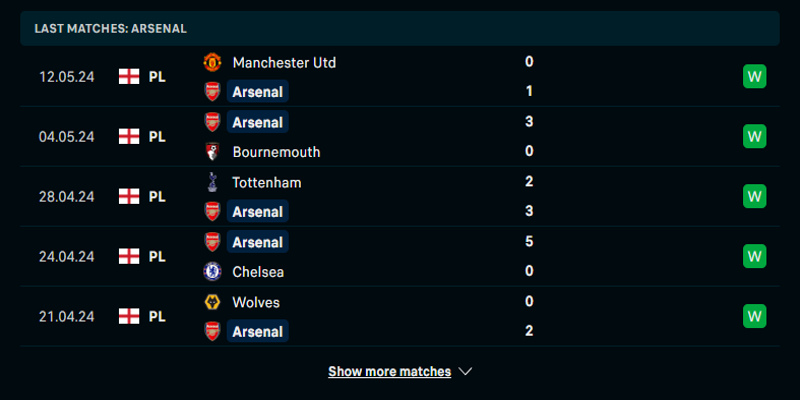Open the Tottenham team name
Screen dimensions: 800x400
click(x=266, y=182)
